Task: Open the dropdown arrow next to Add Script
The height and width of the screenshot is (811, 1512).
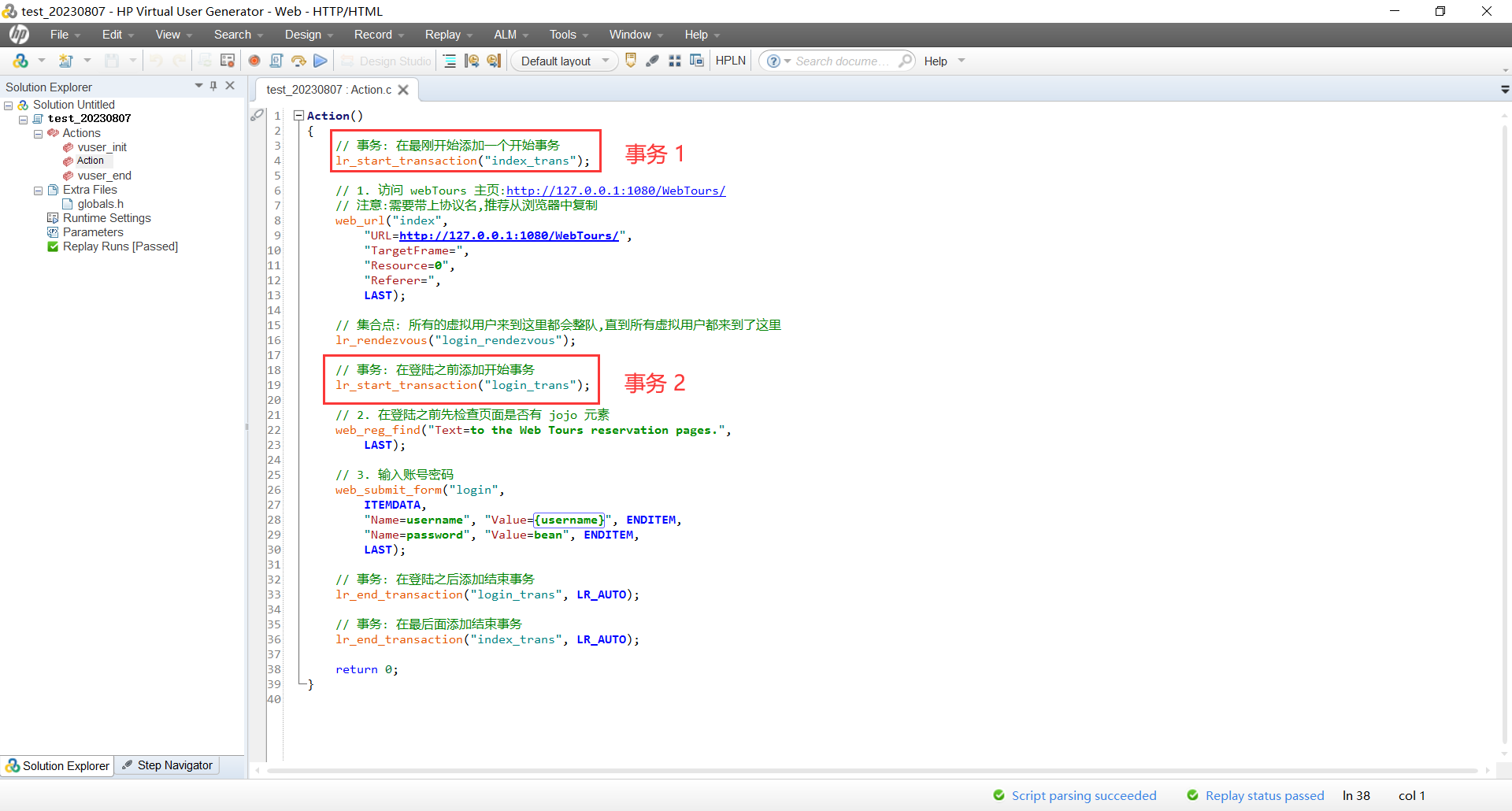Action: click(42, 61)
